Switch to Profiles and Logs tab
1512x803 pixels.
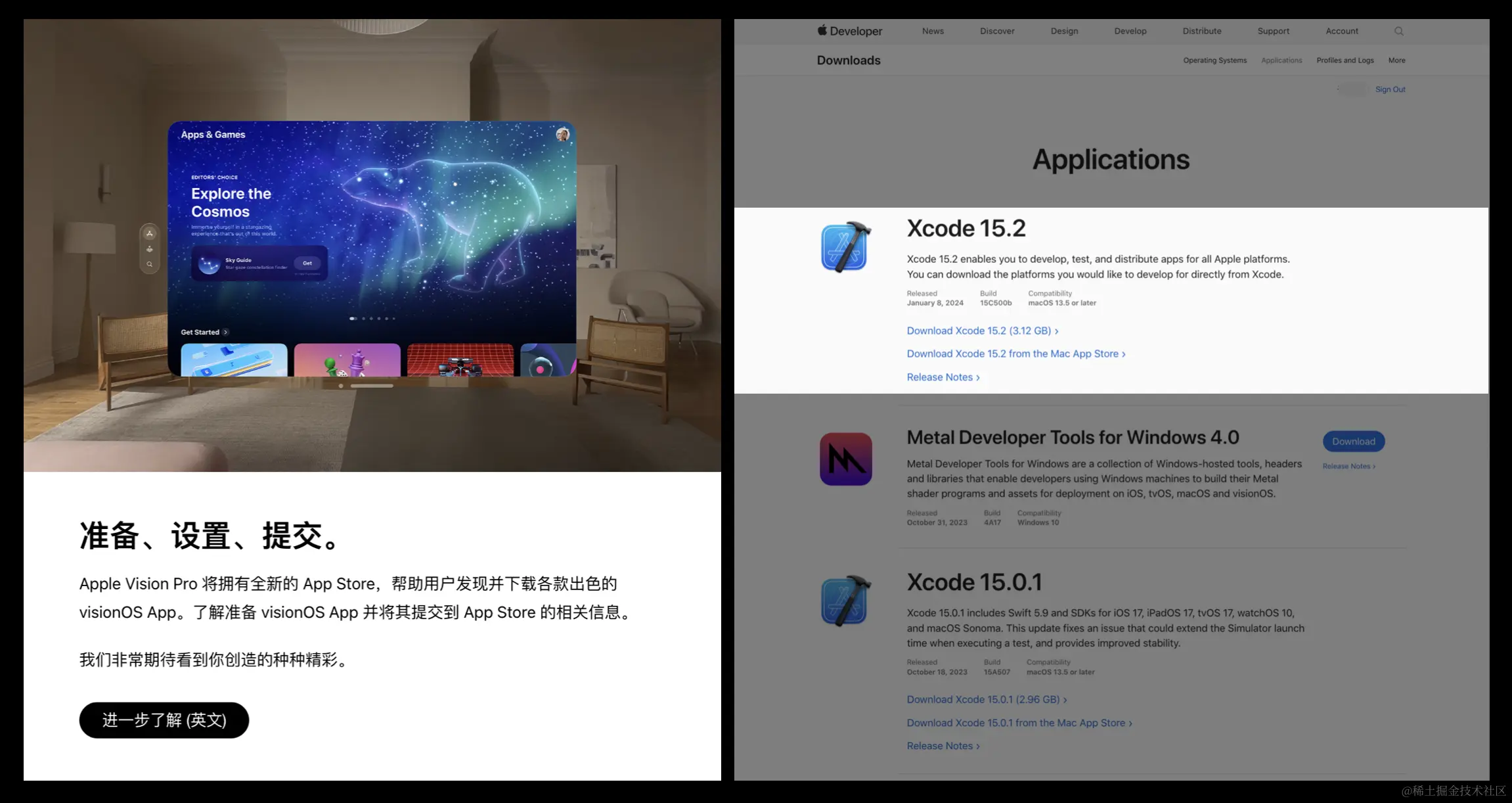coord(1345,60)
